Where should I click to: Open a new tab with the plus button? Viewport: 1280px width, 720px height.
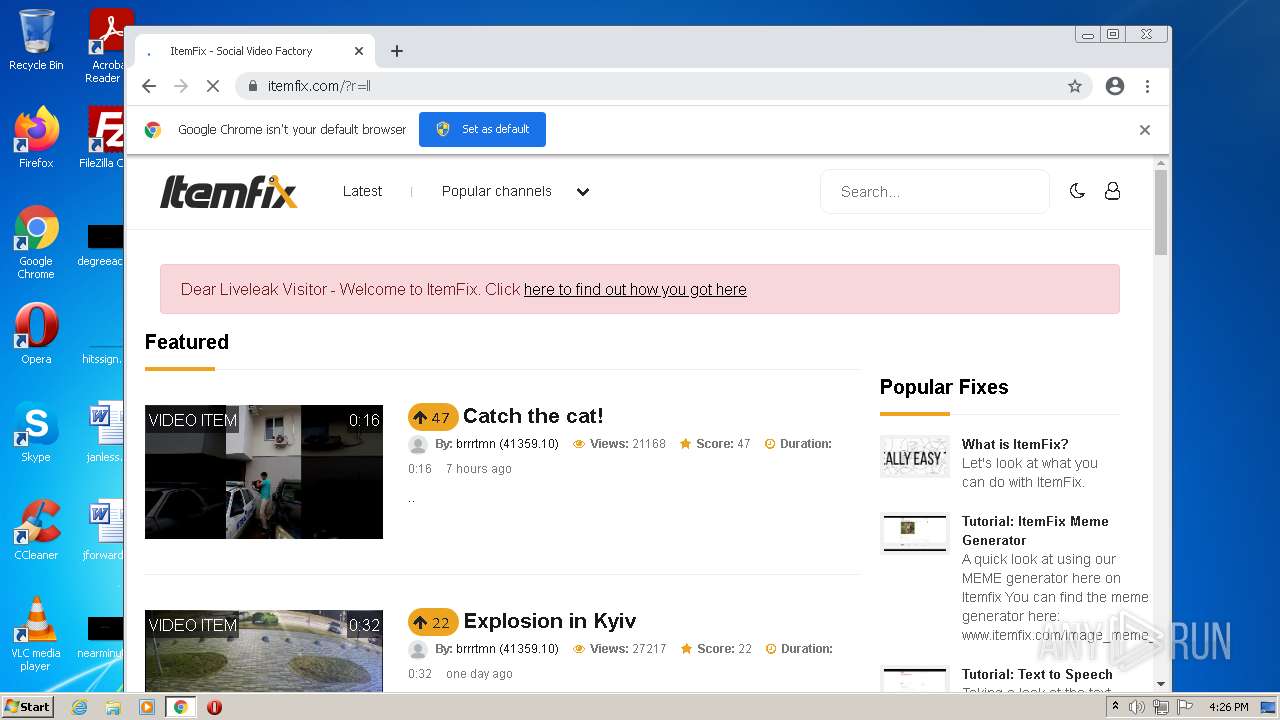pos(397,51)
